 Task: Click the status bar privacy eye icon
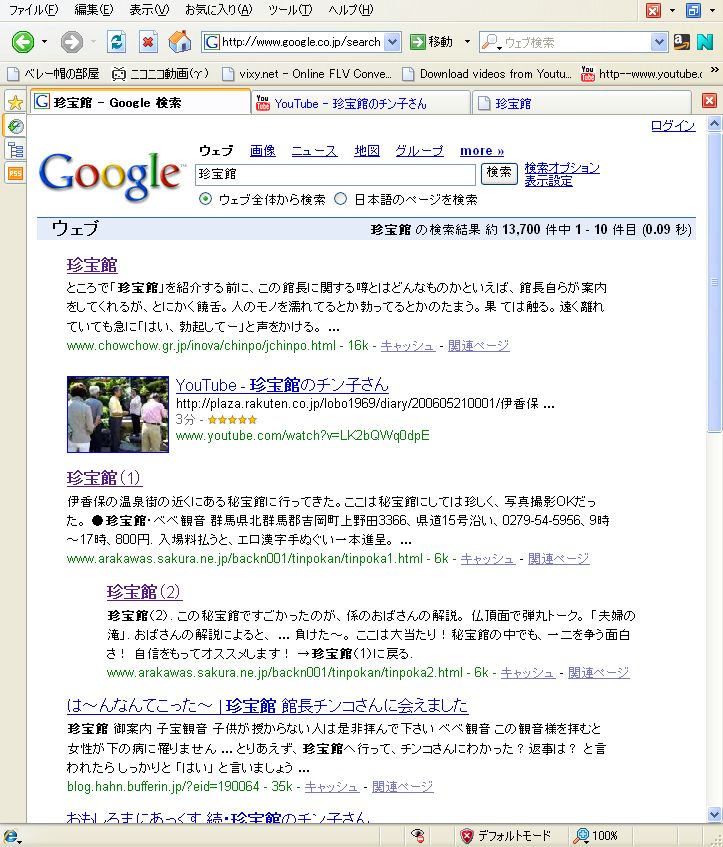417,836
